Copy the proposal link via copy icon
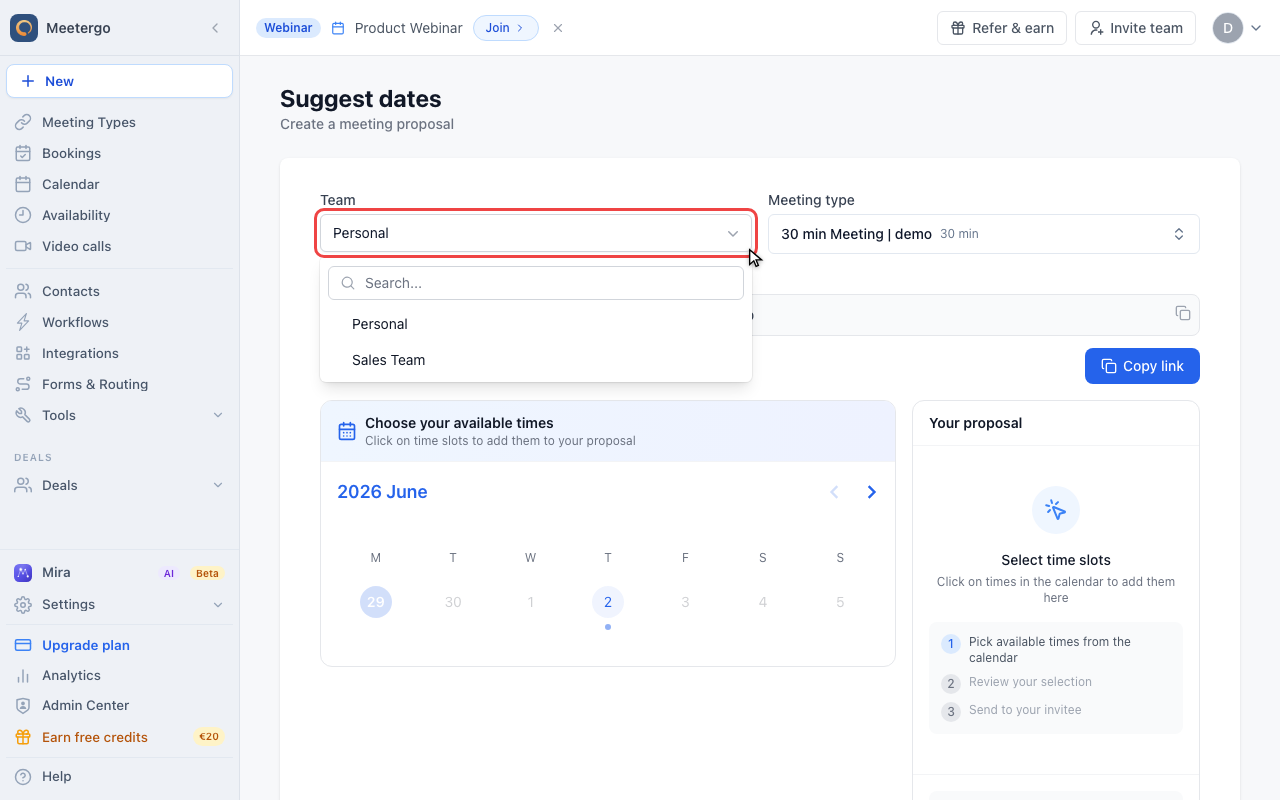Viewport: 1280px width, 800px height. (1183, 313)
